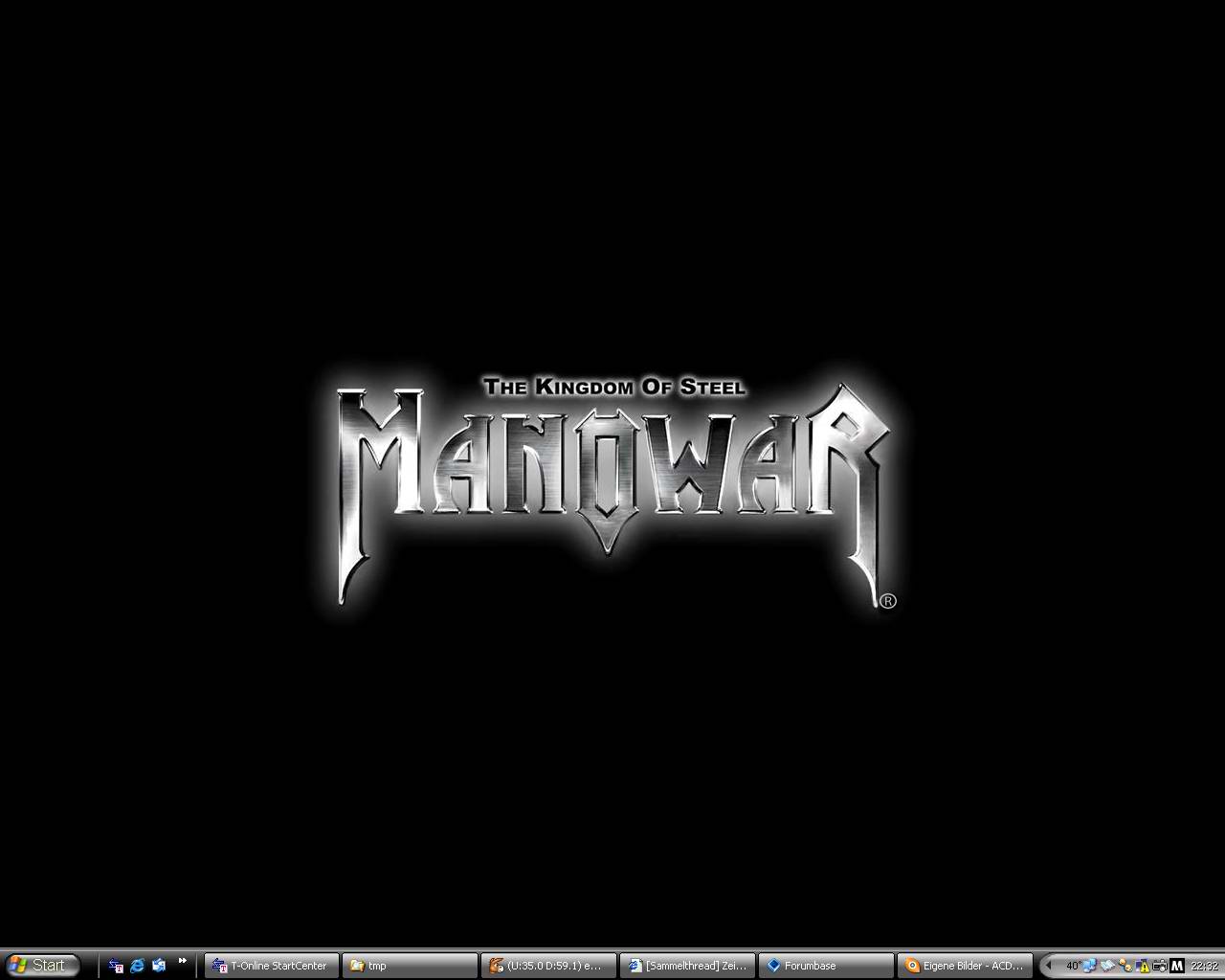The height and width of the screenshot is (980, 1225).
Task: Switch to the T-Online StartCenter taskbar window
Action: click(272, 966)
